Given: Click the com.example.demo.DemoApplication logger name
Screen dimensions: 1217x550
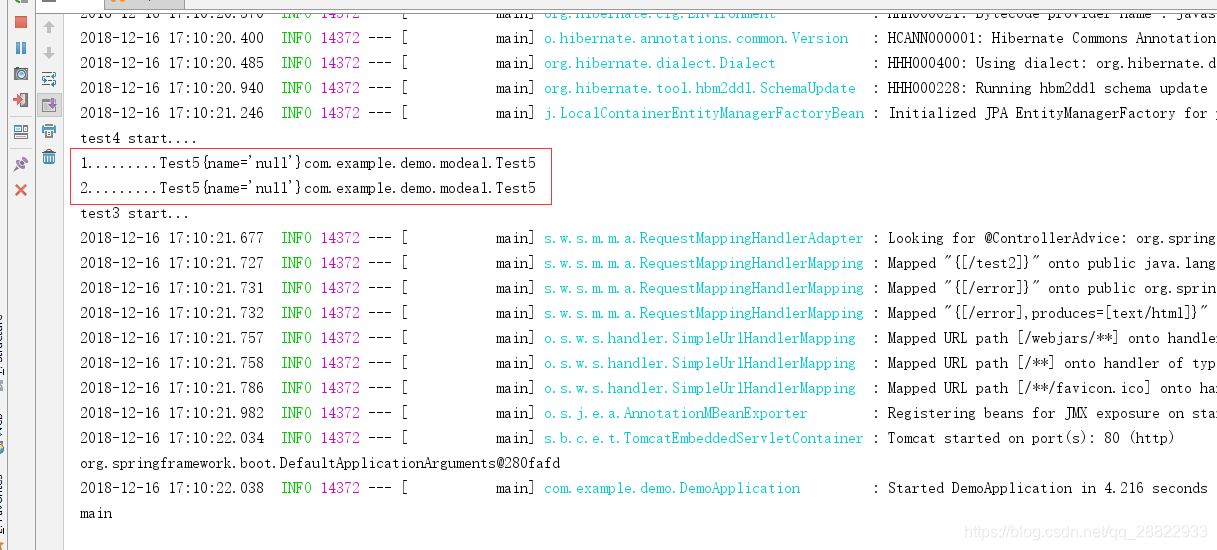Looking at the screenshot, I should tap(672, 488).
